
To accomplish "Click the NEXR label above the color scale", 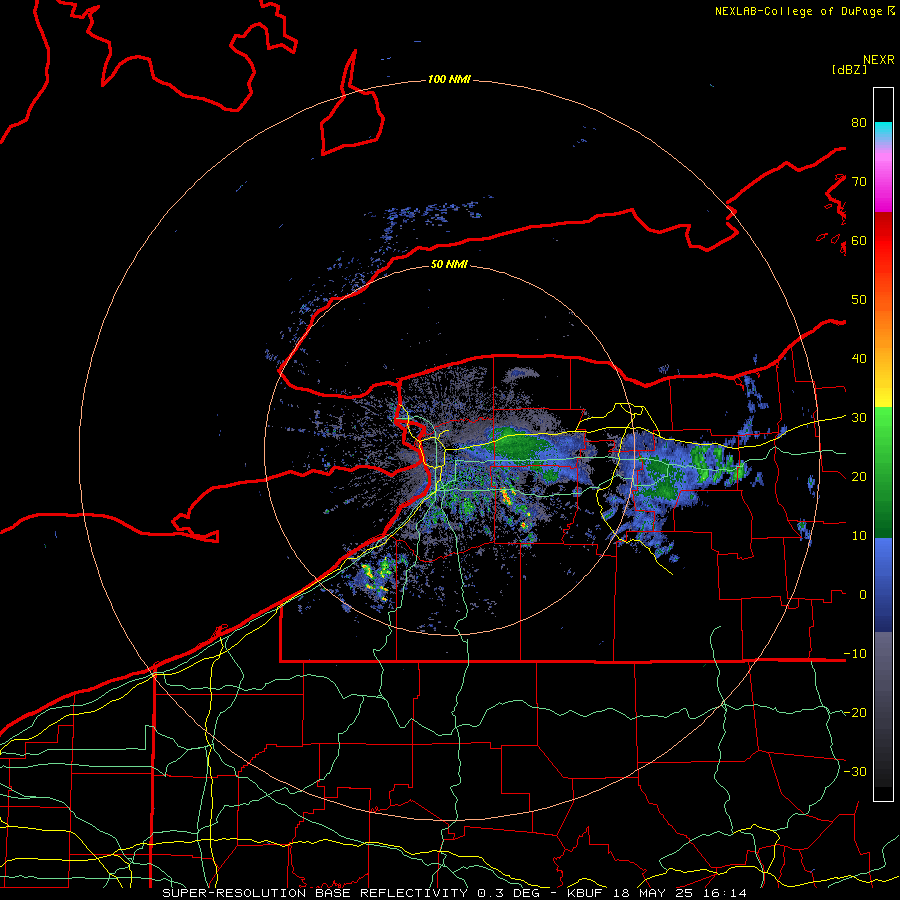I will [x=878, y=60].
